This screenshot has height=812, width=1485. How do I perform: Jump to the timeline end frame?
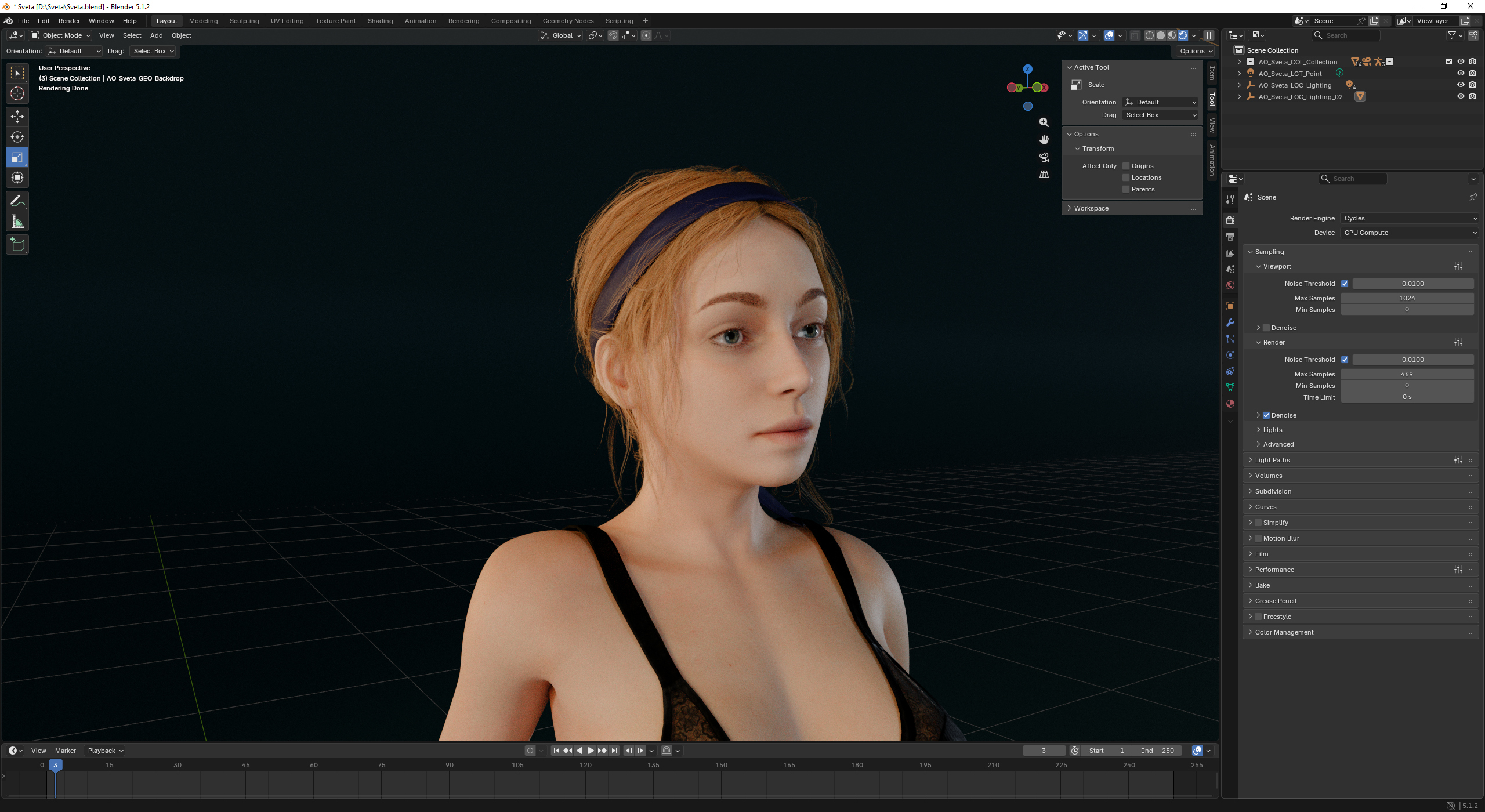[614, 751]
